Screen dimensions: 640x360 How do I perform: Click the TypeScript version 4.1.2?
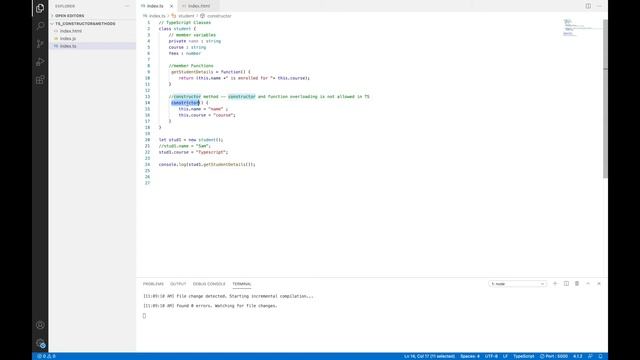[x=578, y=356]
